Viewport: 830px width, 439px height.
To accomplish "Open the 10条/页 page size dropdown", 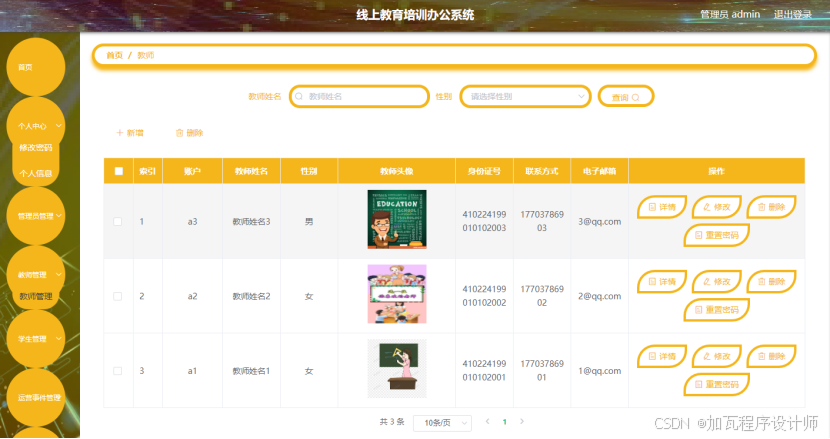I will (442, 423).
